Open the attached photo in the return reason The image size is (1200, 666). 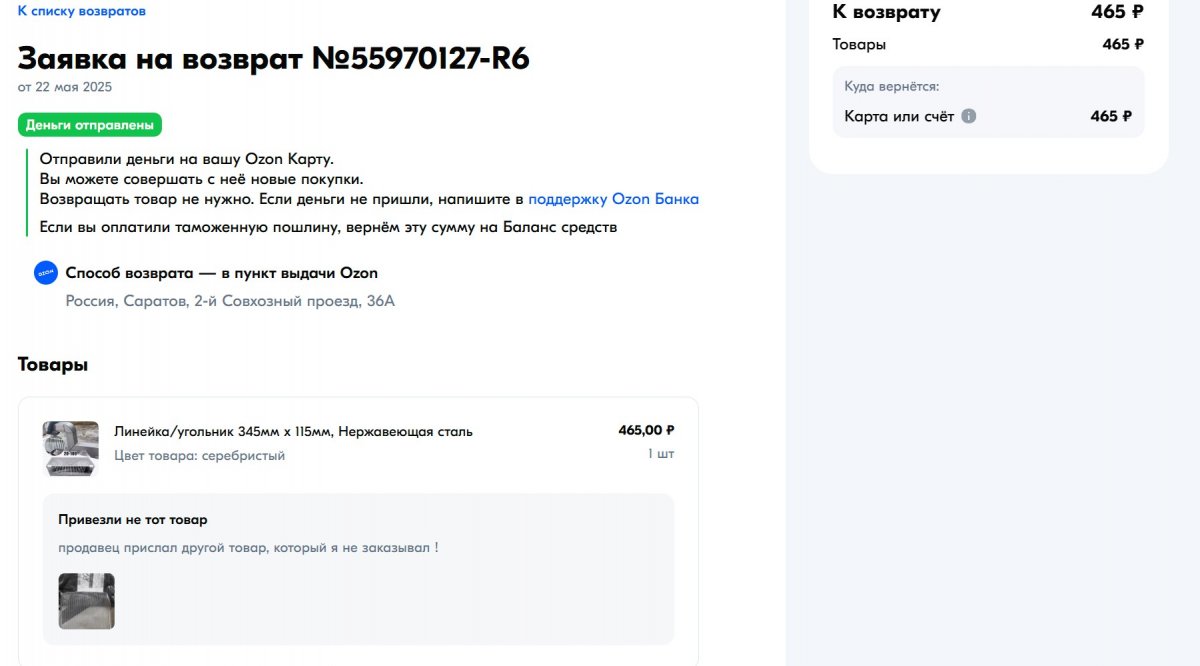[x=86, y=600]
